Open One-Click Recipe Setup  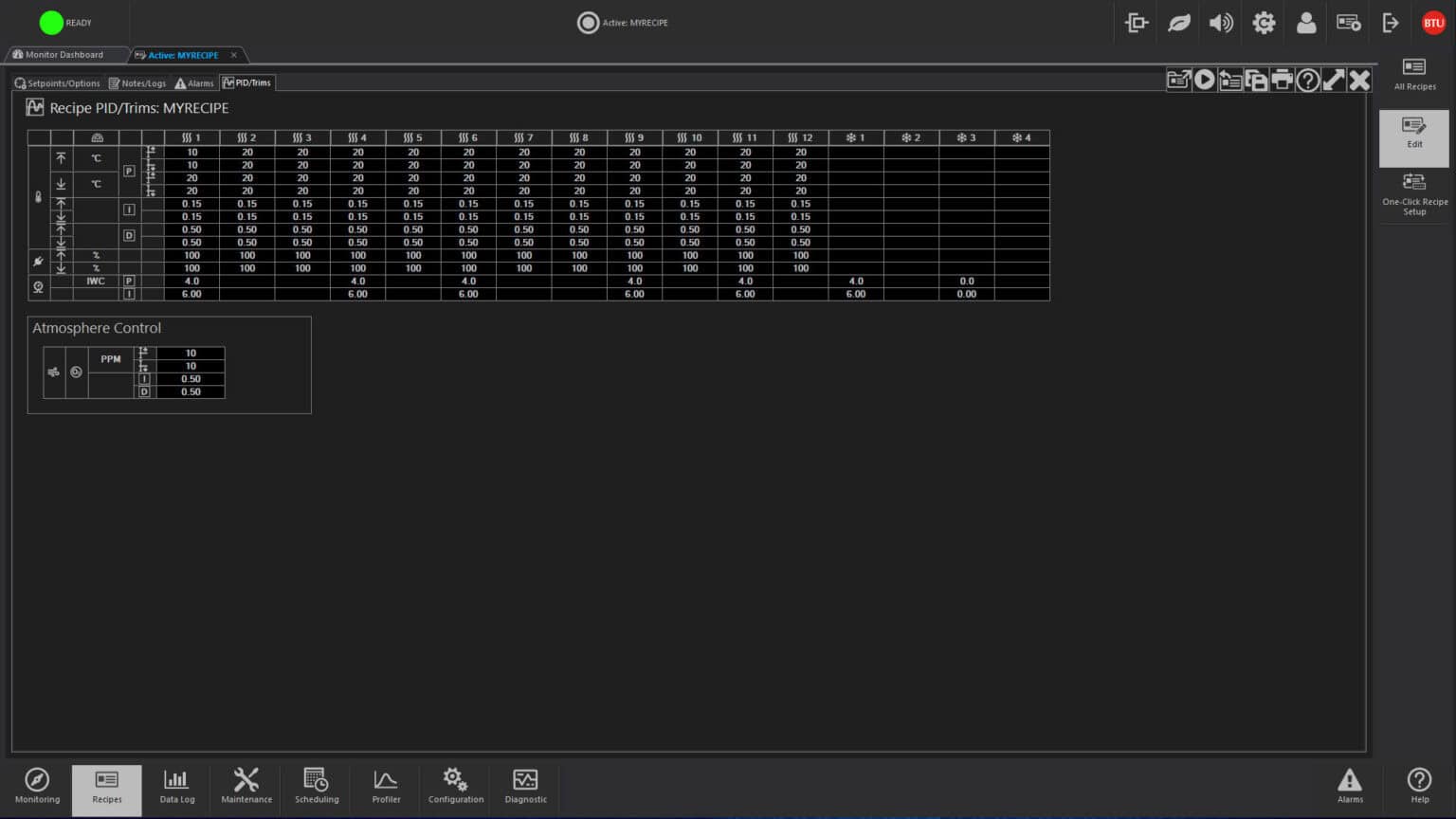pos(1413,193)
